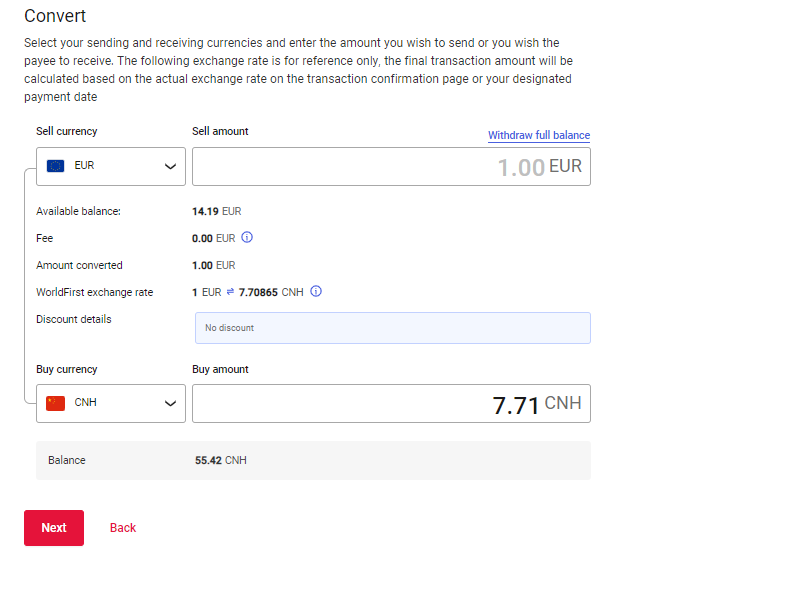Expand the Sell currency dropdown arrow

pos(170,166)
